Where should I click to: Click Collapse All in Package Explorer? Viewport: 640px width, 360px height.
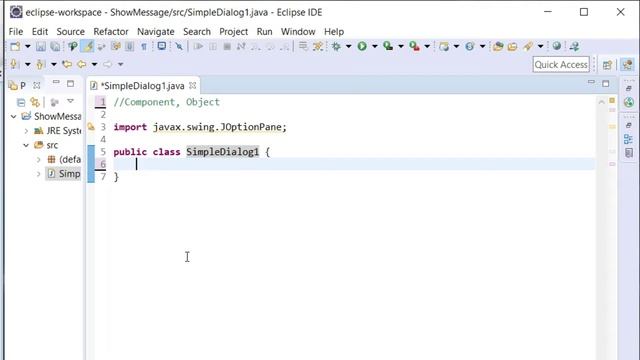[x=21, y=102]
